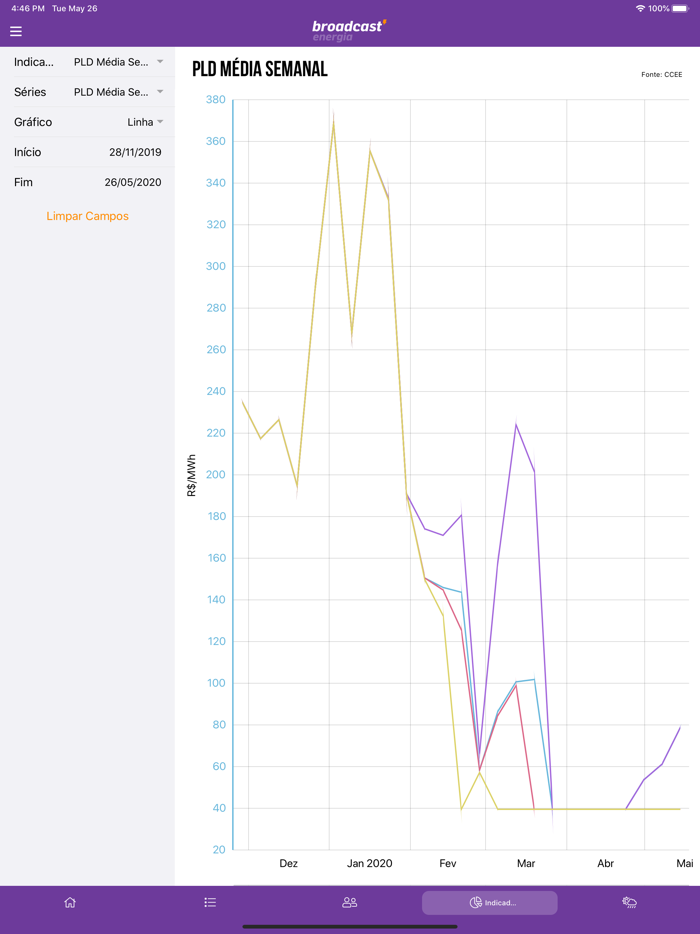Open the people tab icon
The width and height of the screenshot is (700, 934).
click(x=350, y=902)
